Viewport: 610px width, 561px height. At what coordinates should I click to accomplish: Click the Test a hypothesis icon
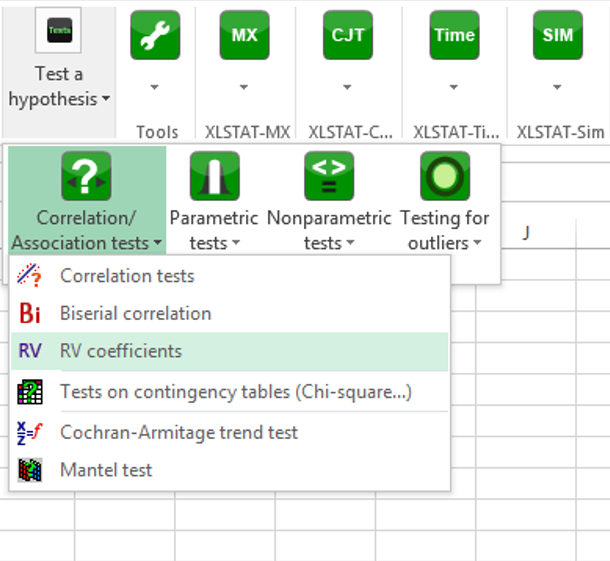tap(58, 30)
